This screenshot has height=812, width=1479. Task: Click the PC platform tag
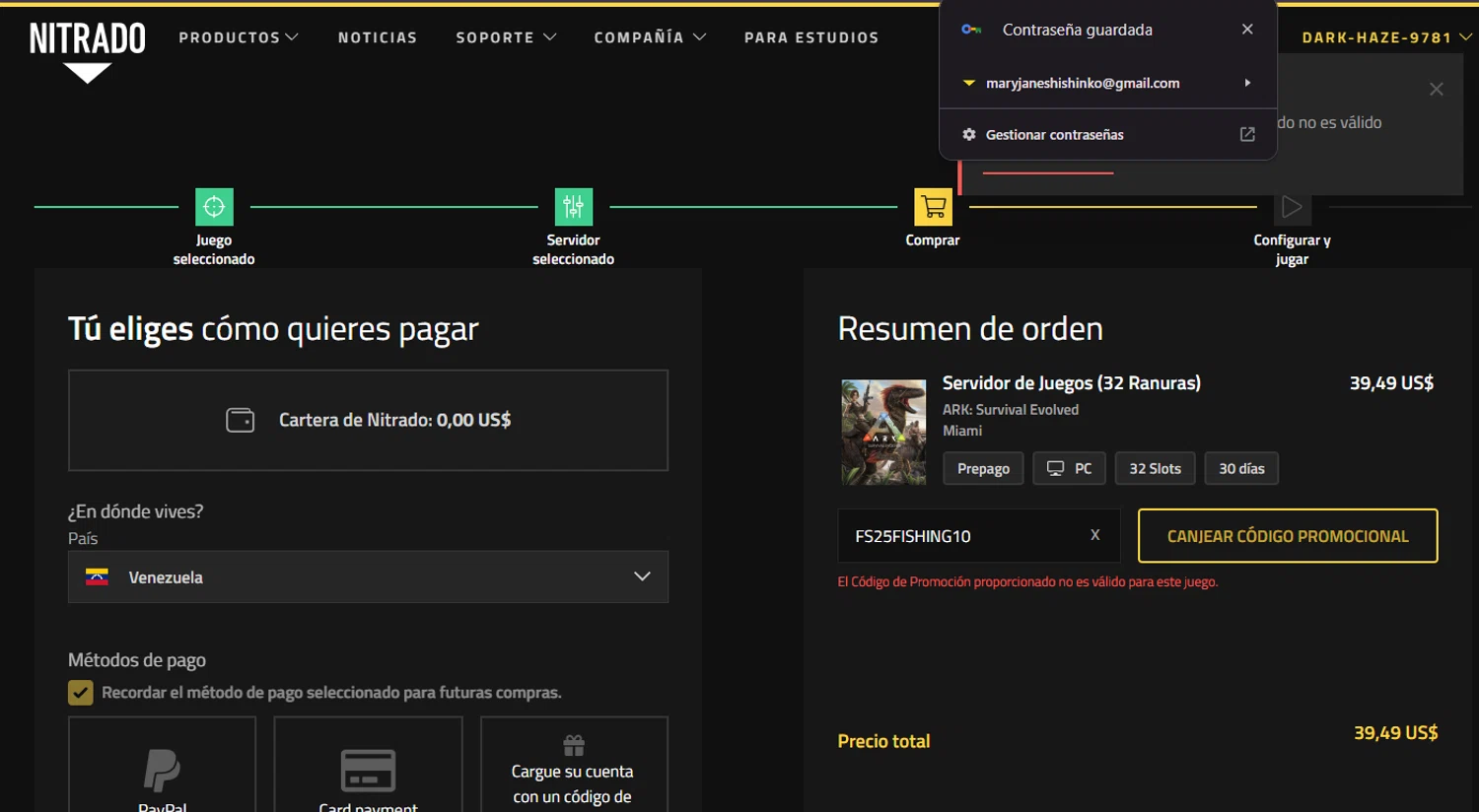pyautogui.click(x=1069, y=468)
